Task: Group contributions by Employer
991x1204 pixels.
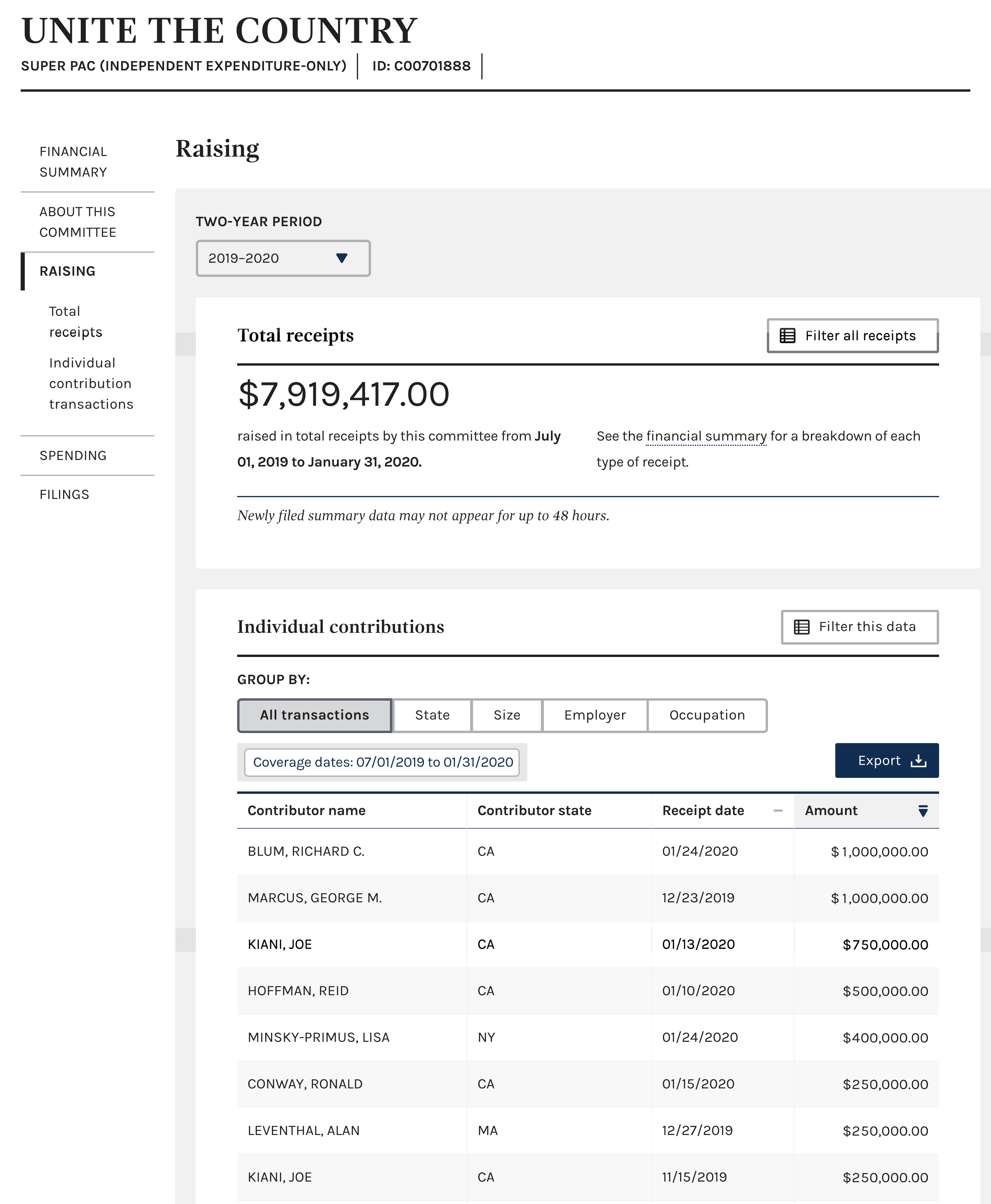Action: click(x=594, y=715)
